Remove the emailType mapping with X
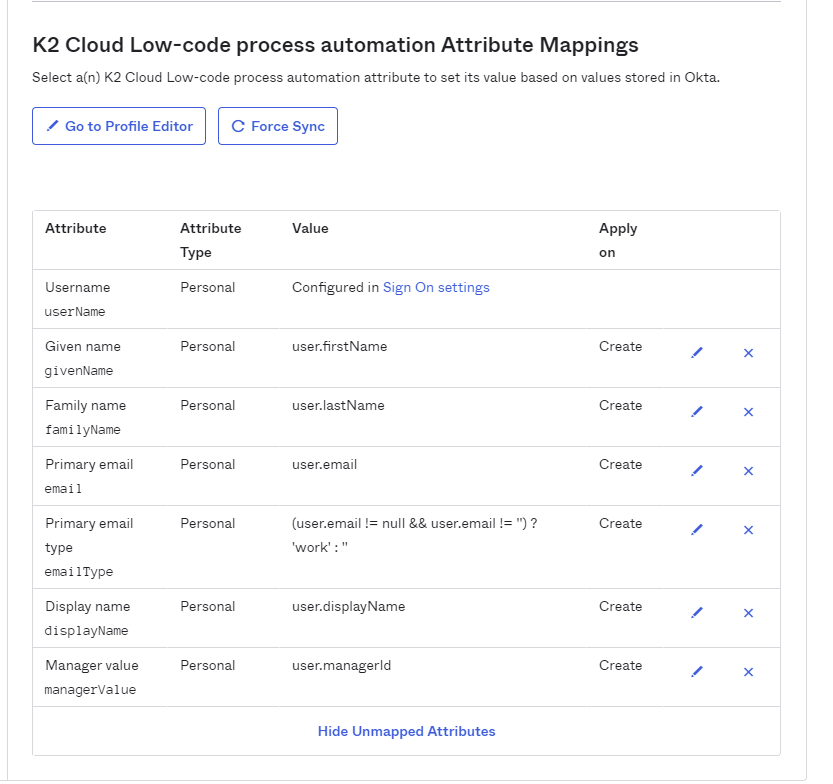 748,530
